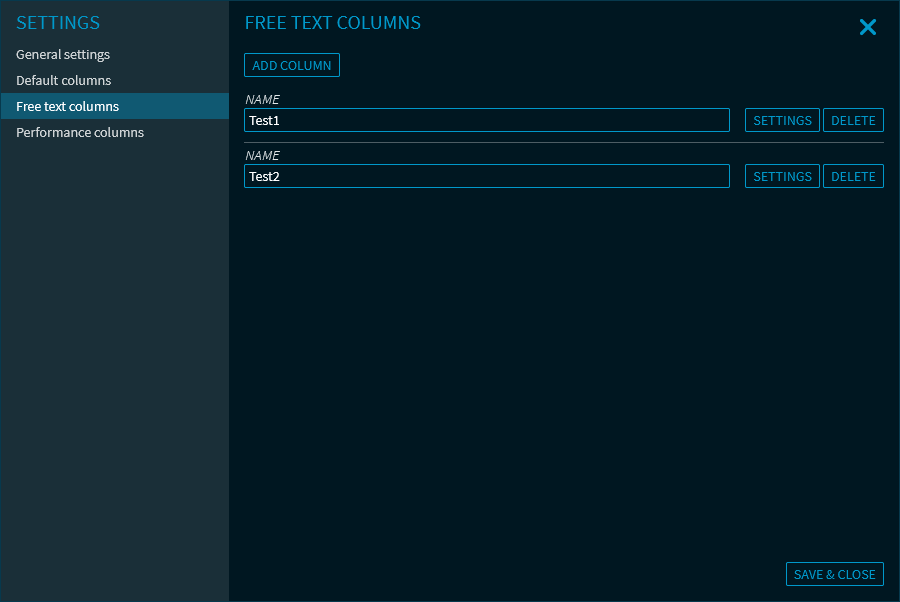Delete the Test1 column

[x=853, y=120]
